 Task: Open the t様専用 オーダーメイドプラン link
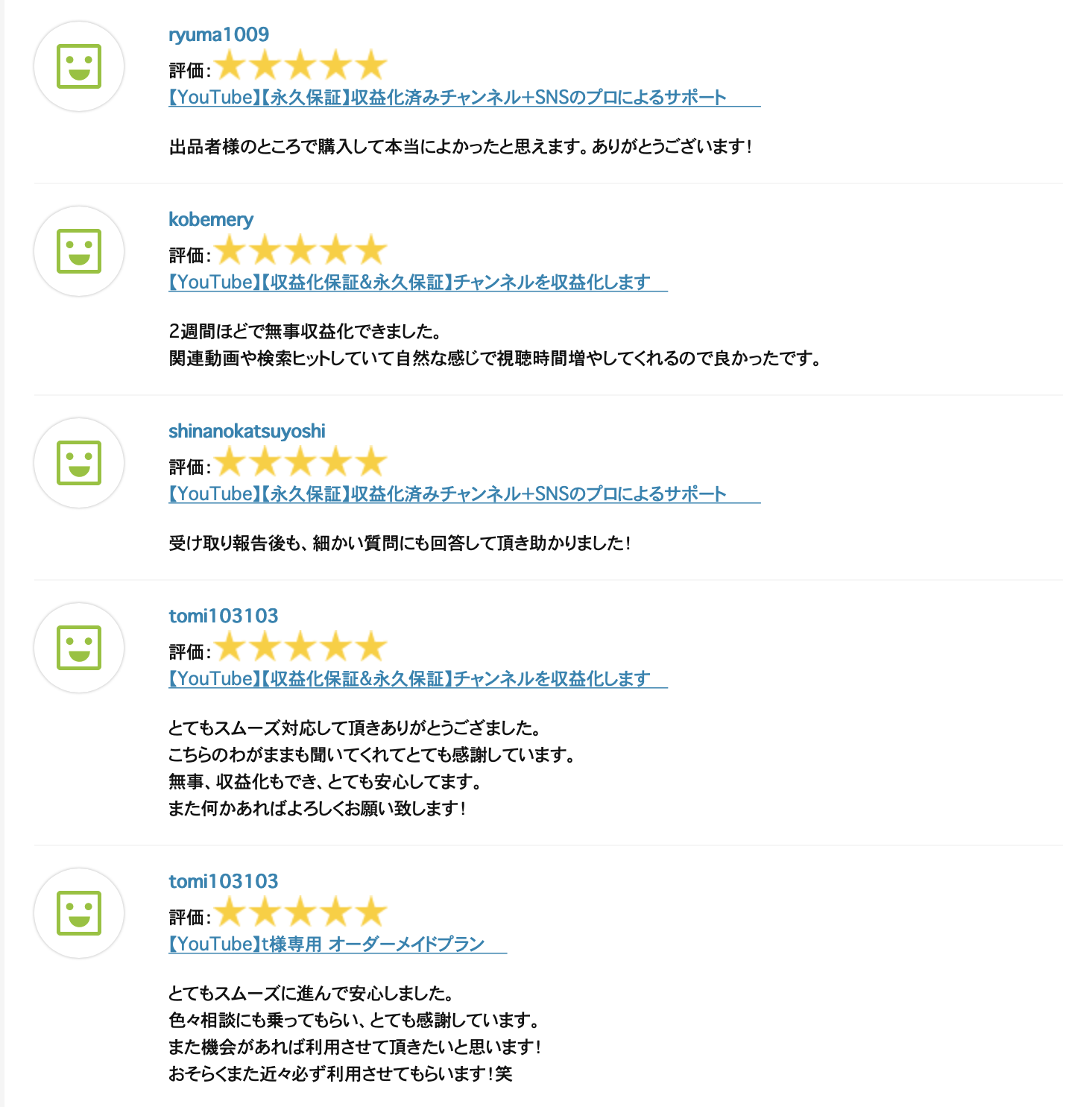click(x=338, y=944)
